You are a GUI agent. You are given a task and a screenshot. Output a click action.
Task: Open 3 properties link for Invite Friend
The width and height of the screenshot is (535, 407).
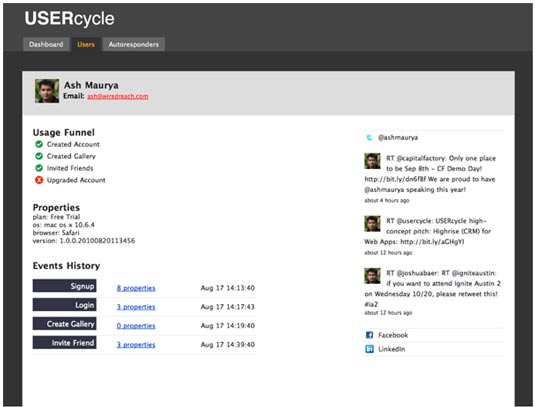(x=136, y=345)
